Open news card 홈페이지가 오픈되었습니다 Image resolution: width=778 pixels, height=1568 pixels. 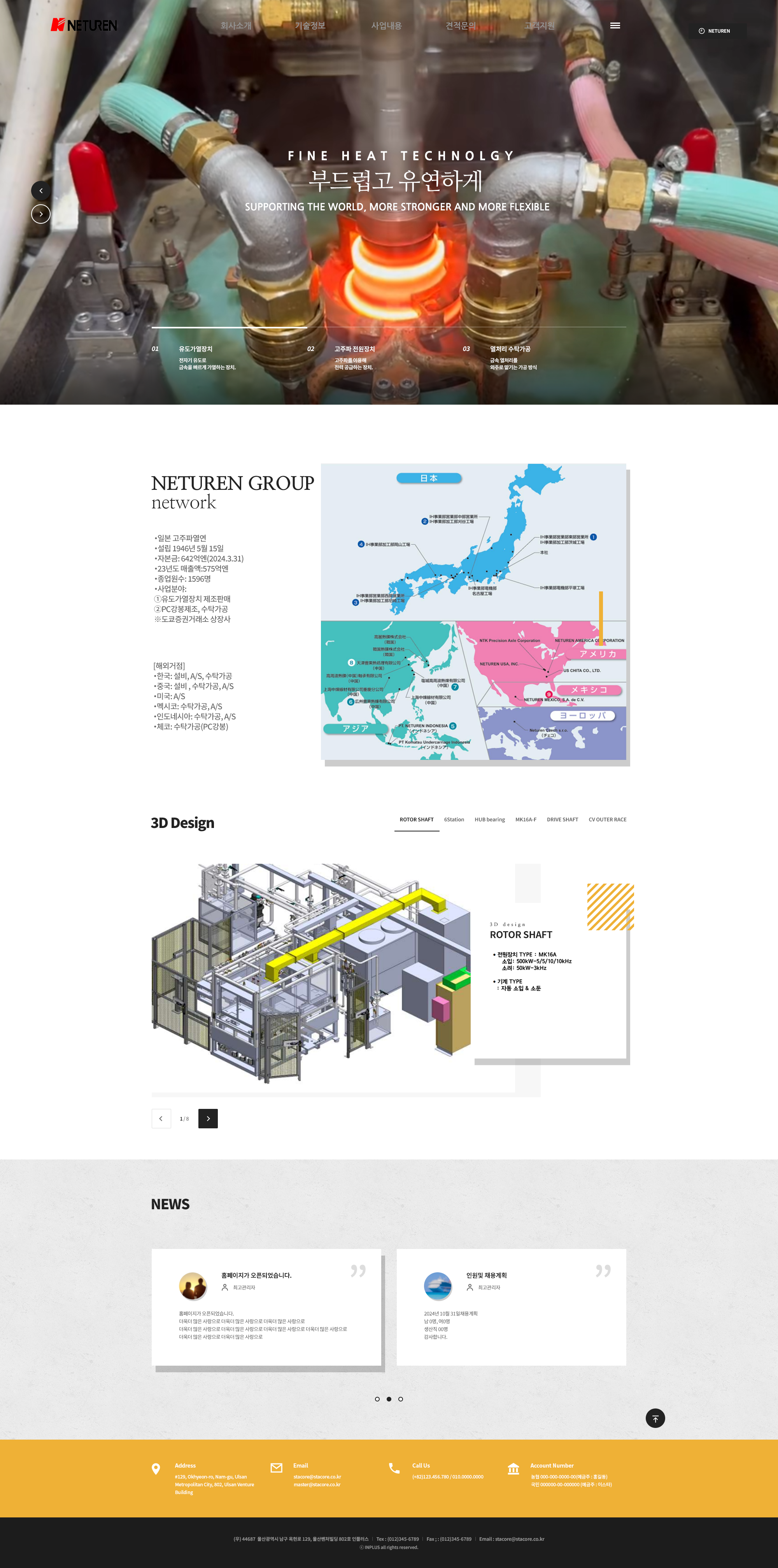point(266,1307)
